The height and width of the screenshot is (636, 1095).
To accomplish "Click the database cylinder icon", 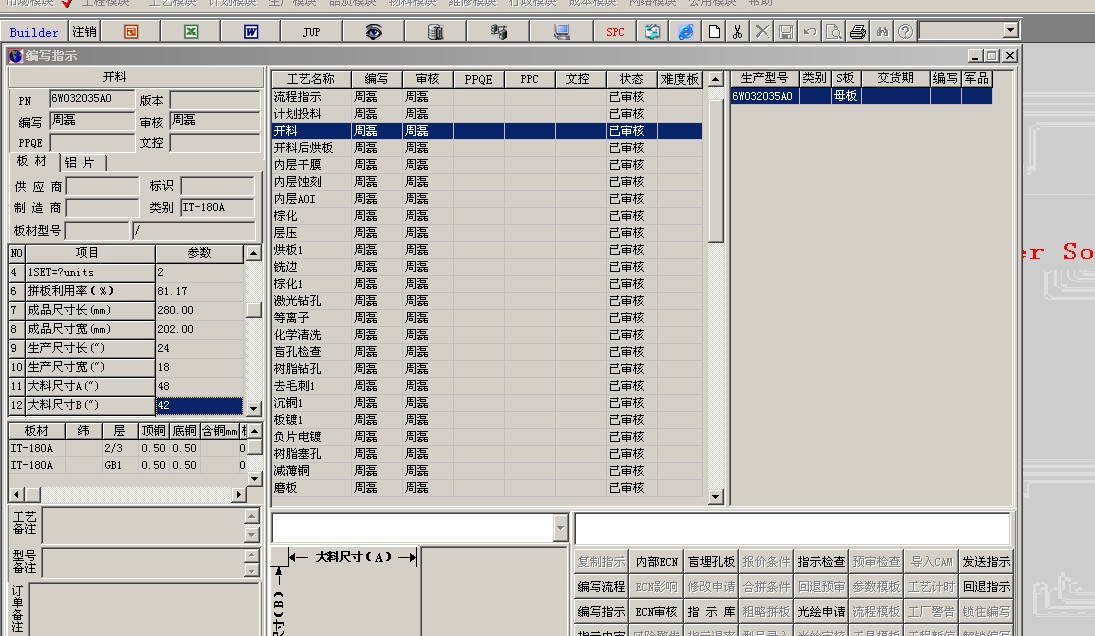I will (x=436, y=32).
